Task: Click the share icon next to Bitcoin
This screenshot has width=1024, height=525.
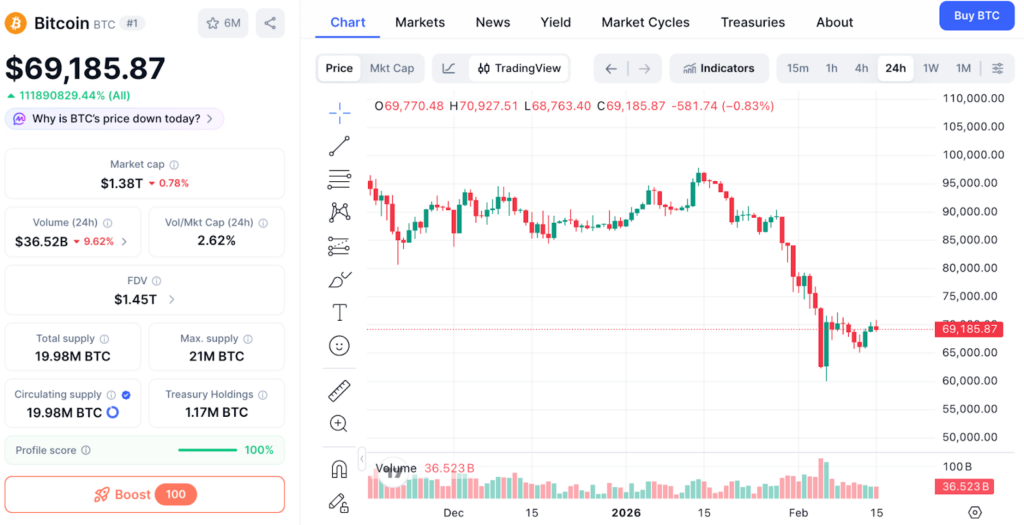Action: pos(269,22)
